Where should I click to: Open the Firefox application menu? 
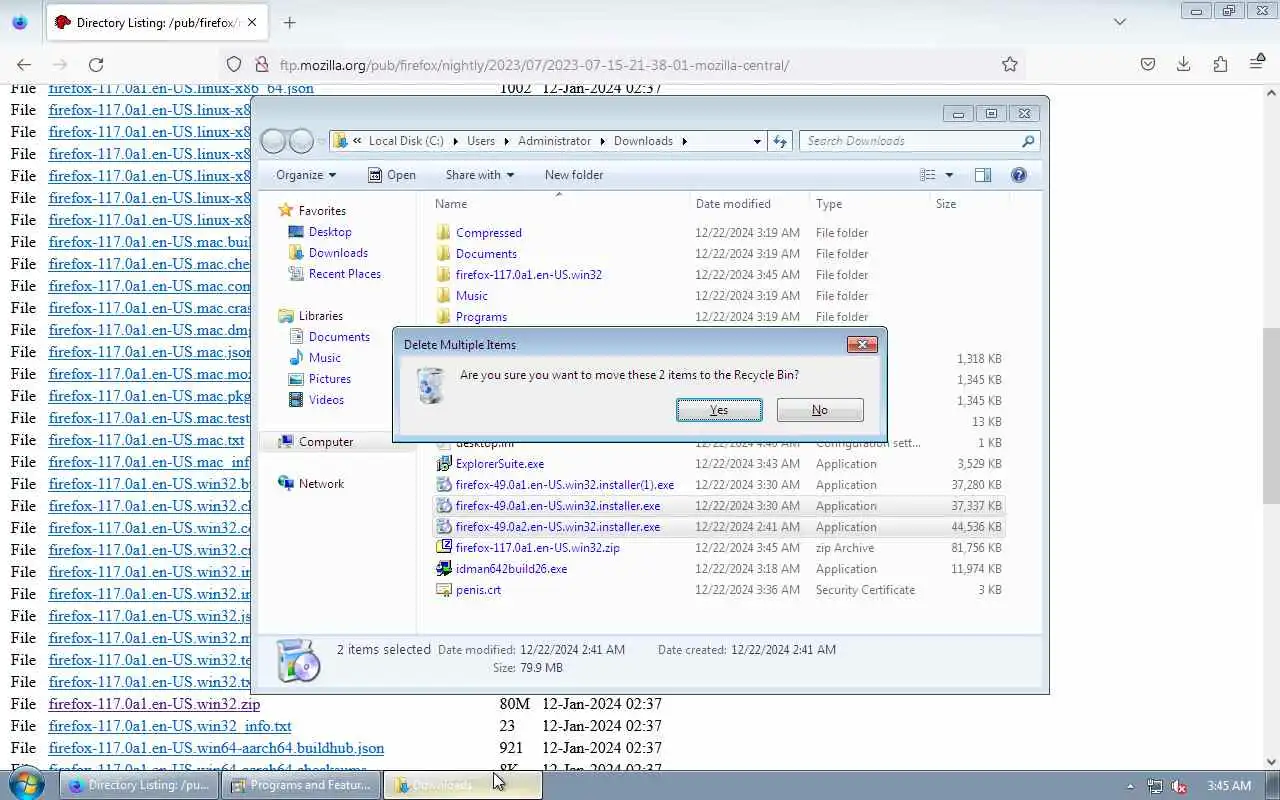(x=1257, y=64)
